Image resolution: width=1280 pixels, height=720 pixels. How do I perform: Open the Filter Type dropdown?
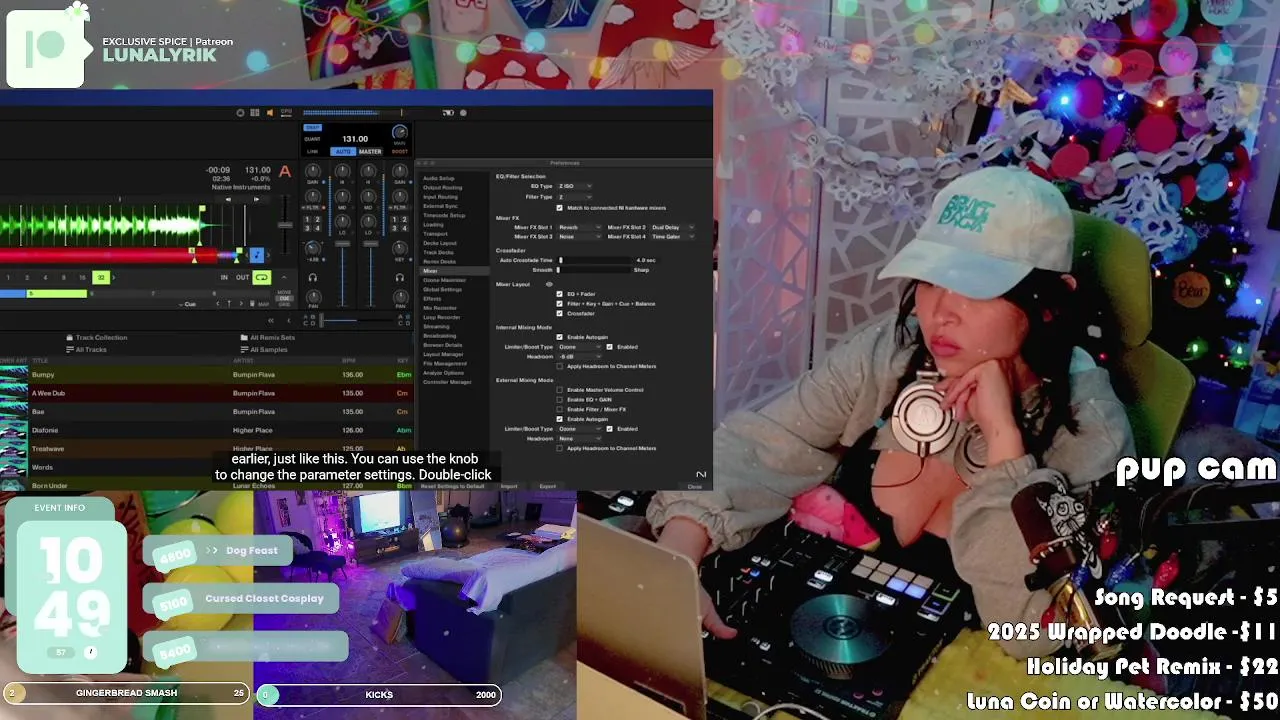point(575,197)
